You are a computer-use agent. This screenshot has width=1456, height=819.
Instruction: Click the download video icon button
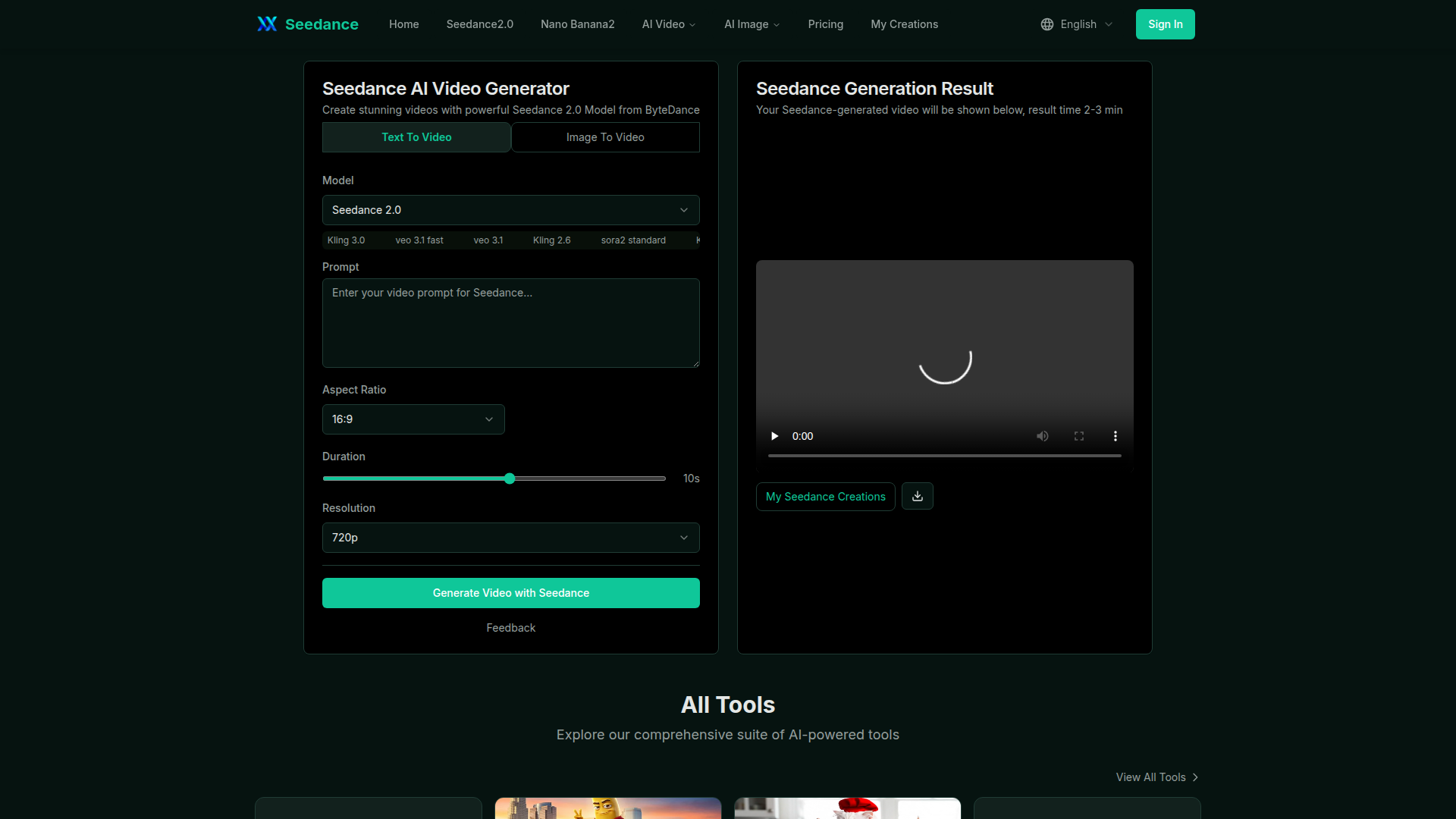[918, 496]
